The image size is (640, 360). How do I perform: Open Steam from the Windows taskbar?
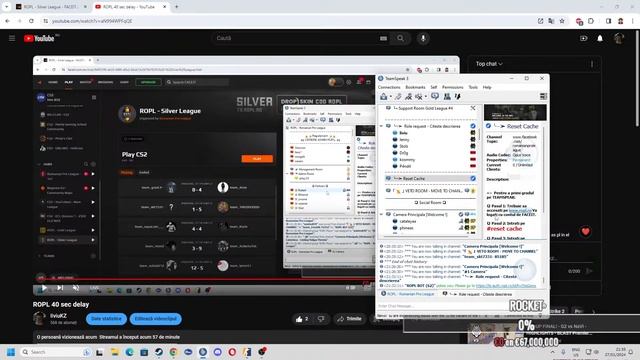[x=159, y=352]
